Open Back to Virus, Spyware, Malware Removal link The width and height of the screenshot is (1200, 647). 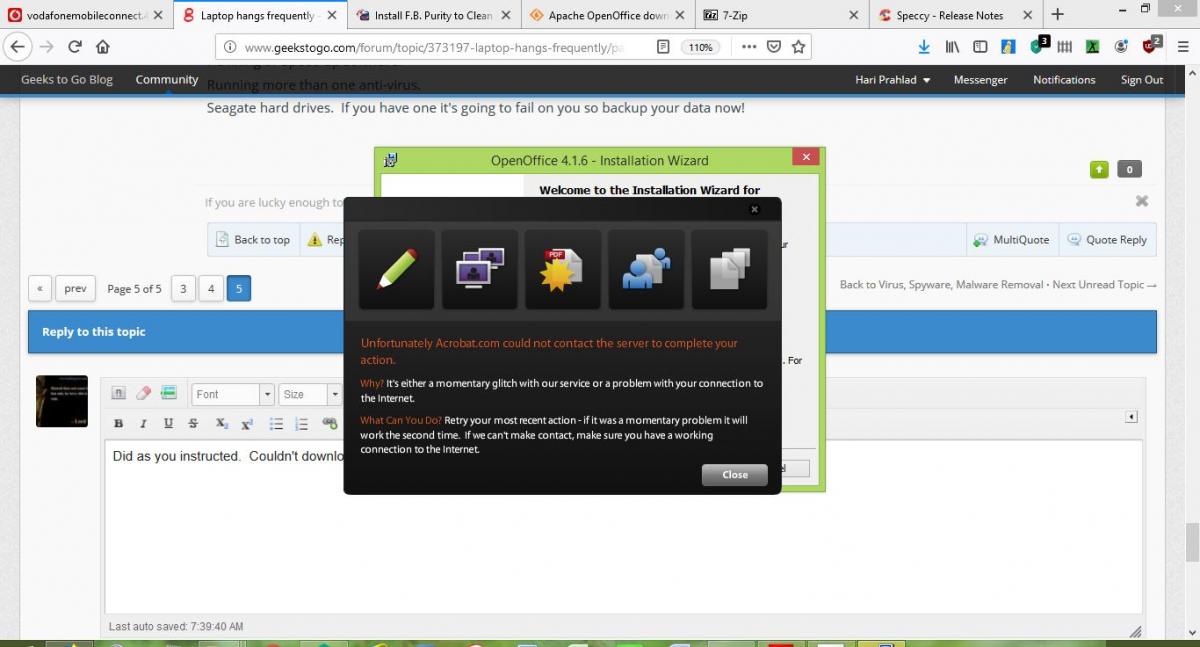[941, 285]
